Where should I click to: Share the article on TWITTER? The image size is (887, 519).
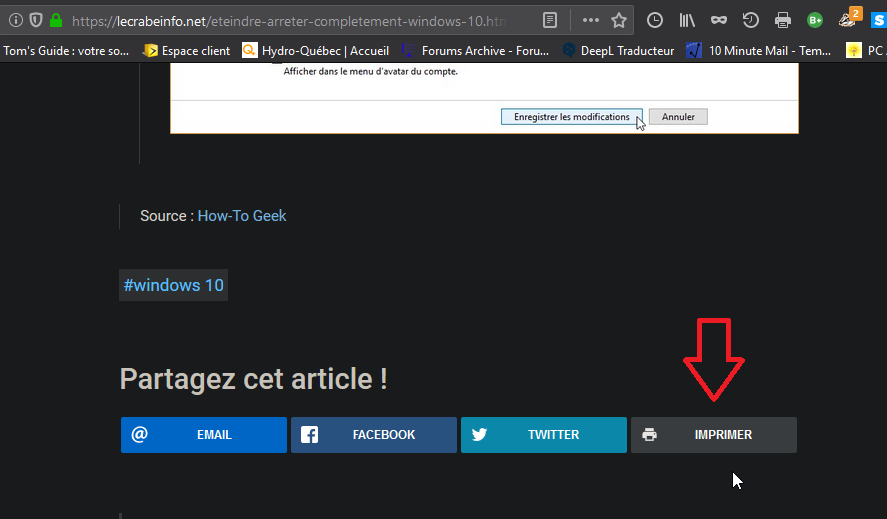[544, 435]
